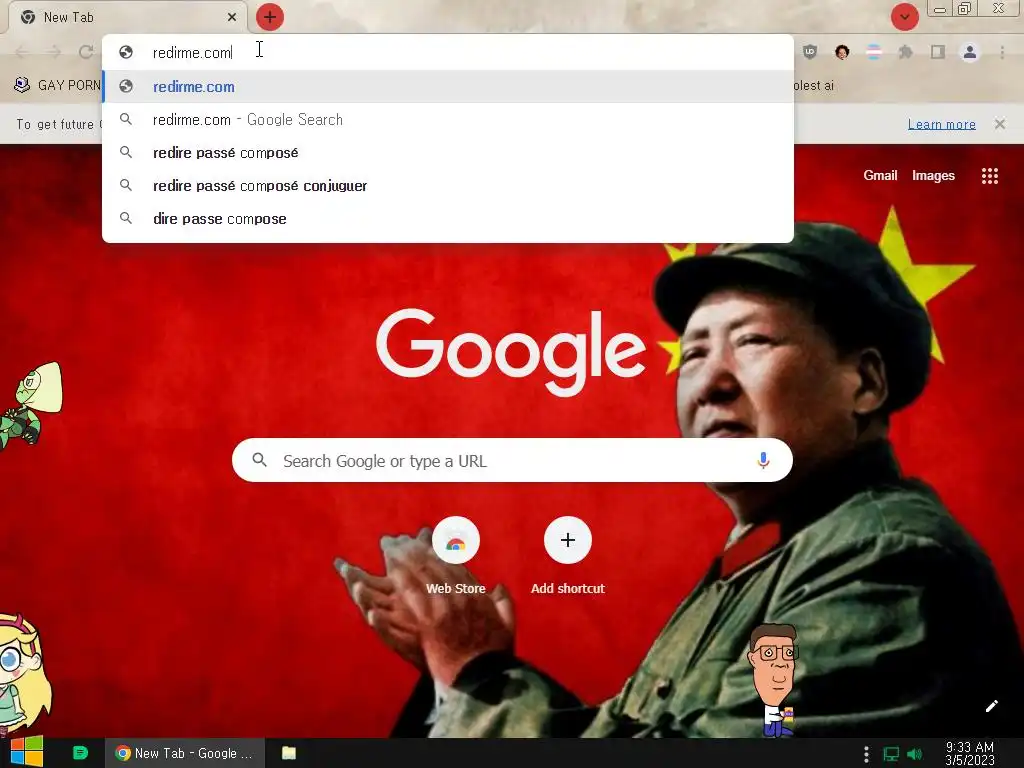Image resolution: width=1024 pixels, height=768 pixels.
Task: Choose the 'dire passe compose' suggestion
Action: point(447,219)
